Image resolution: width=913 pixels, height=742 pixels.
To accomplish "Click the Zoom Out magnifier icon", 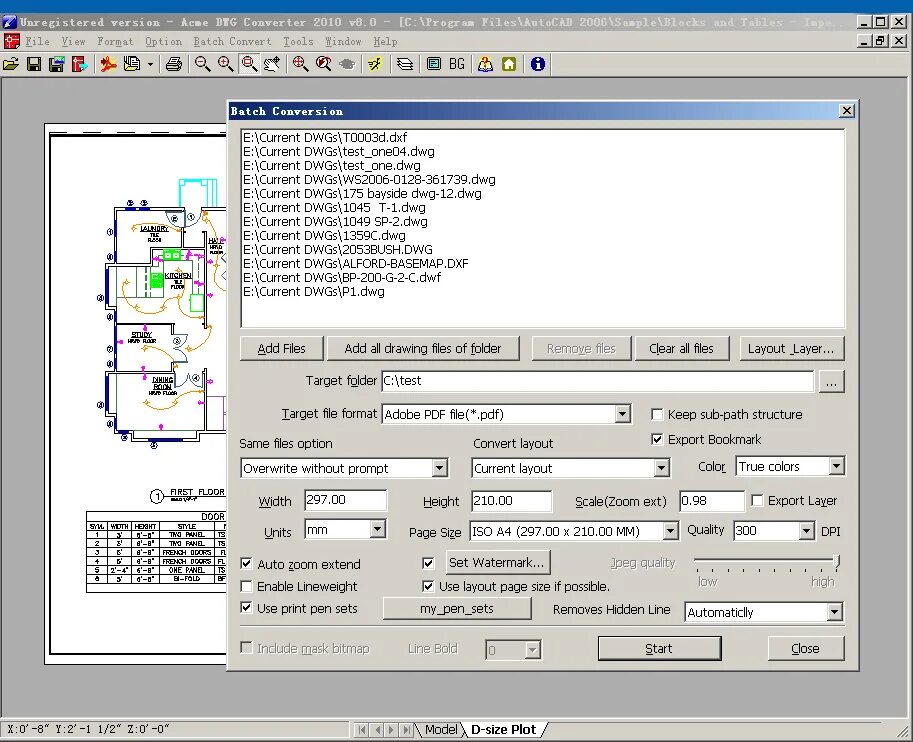I will click(203, 64).
